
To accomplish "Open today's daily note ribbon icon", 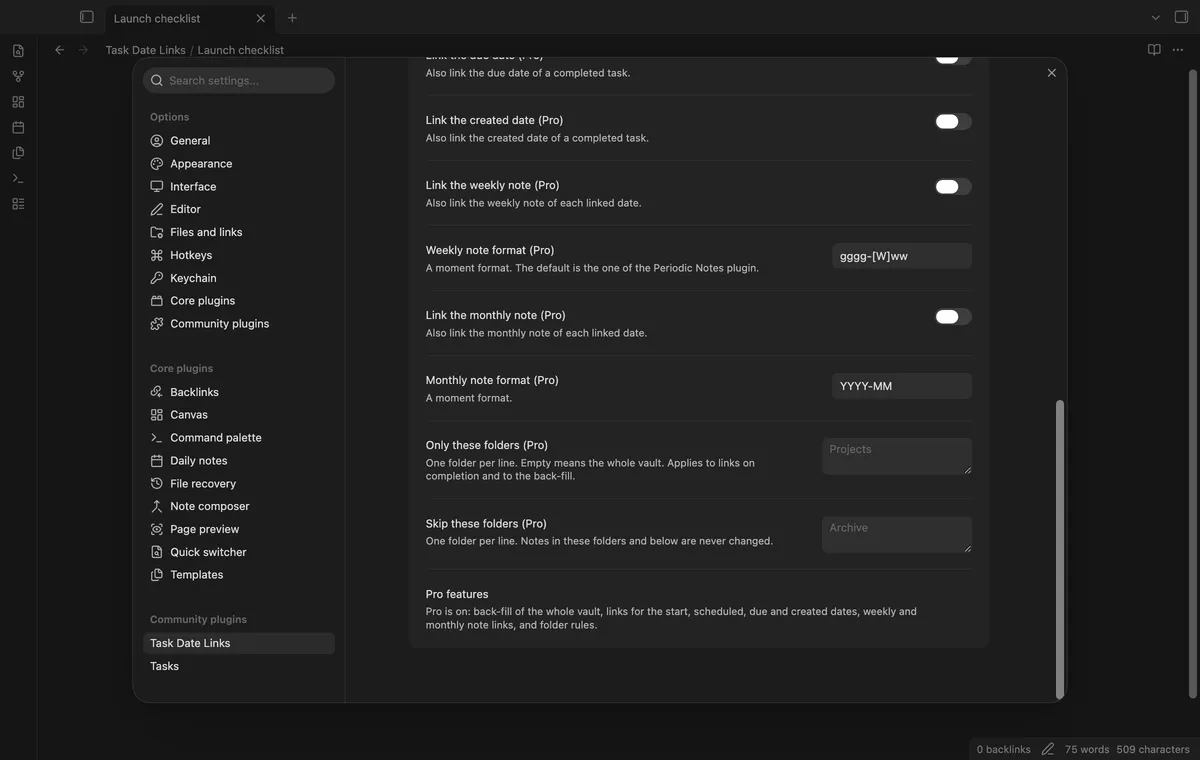I will [18, 127].
